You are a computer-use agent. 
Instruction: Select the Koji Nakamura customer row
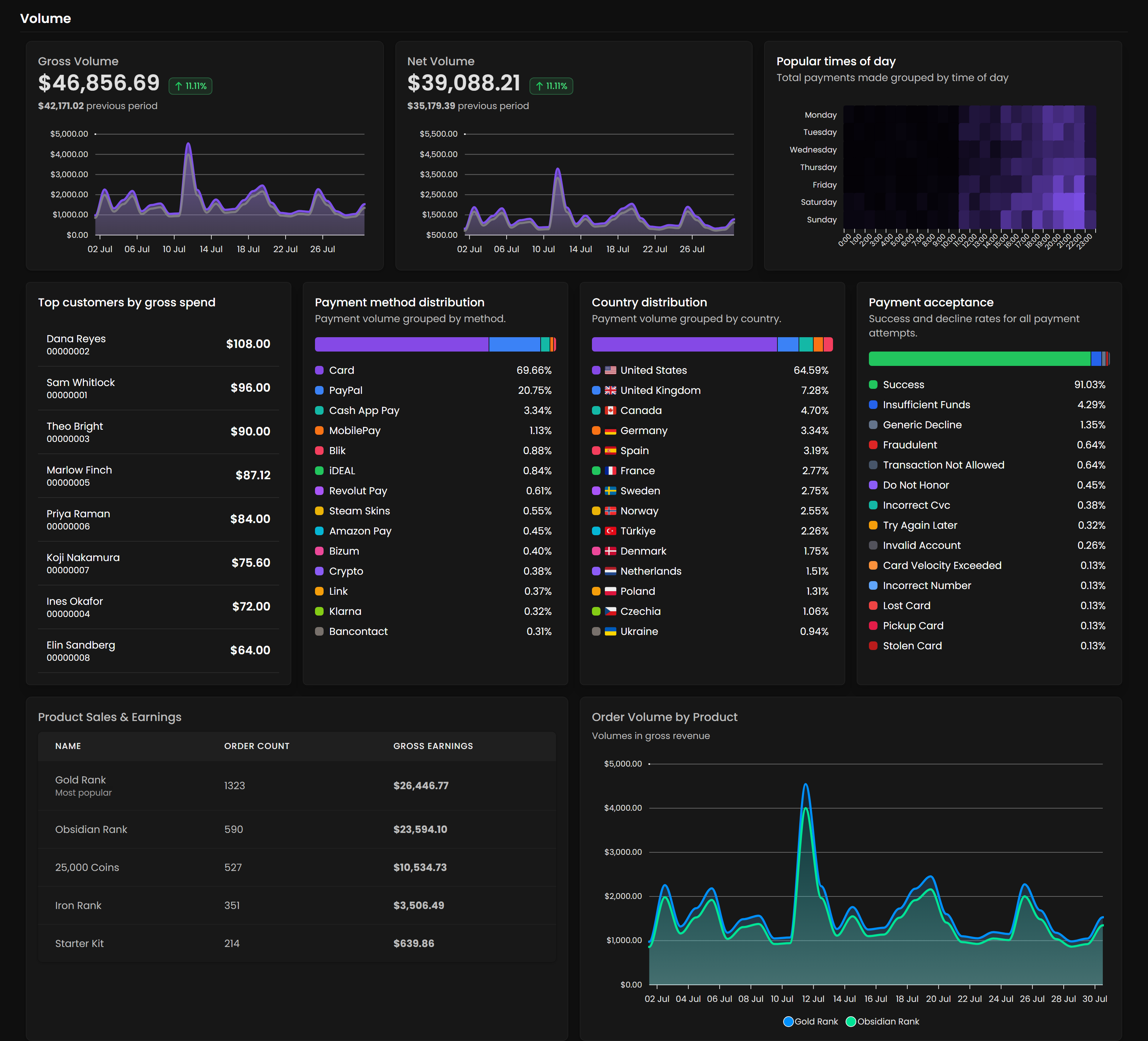158,563
